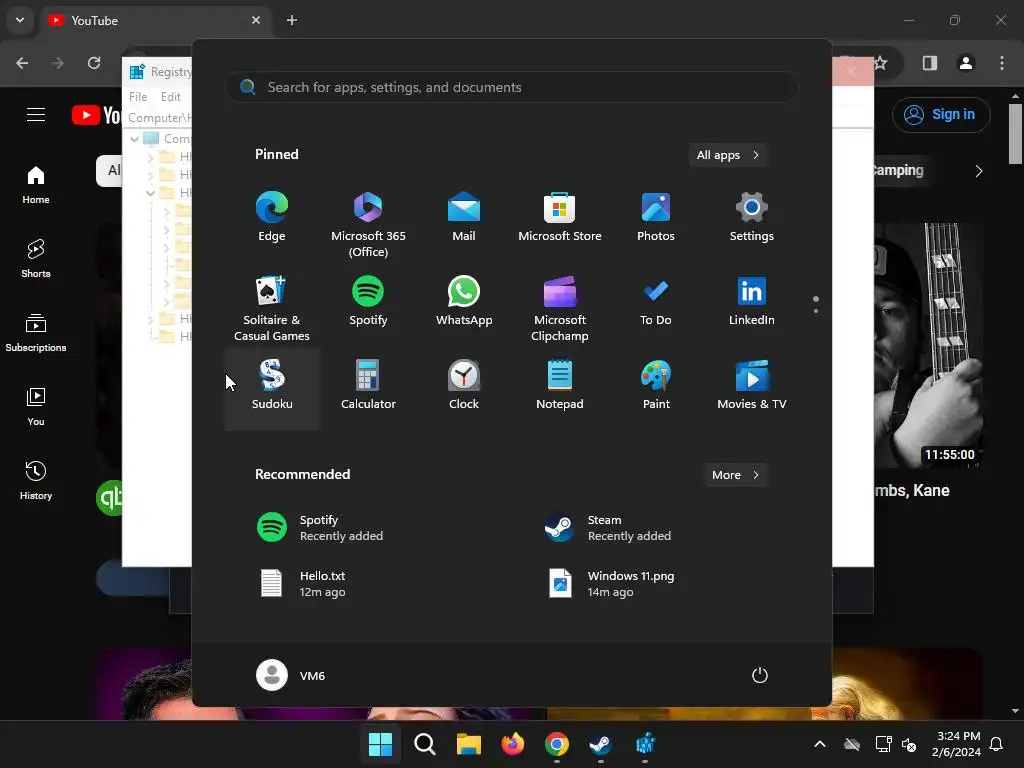Open YouTube Subscriptions

point(36,332)
